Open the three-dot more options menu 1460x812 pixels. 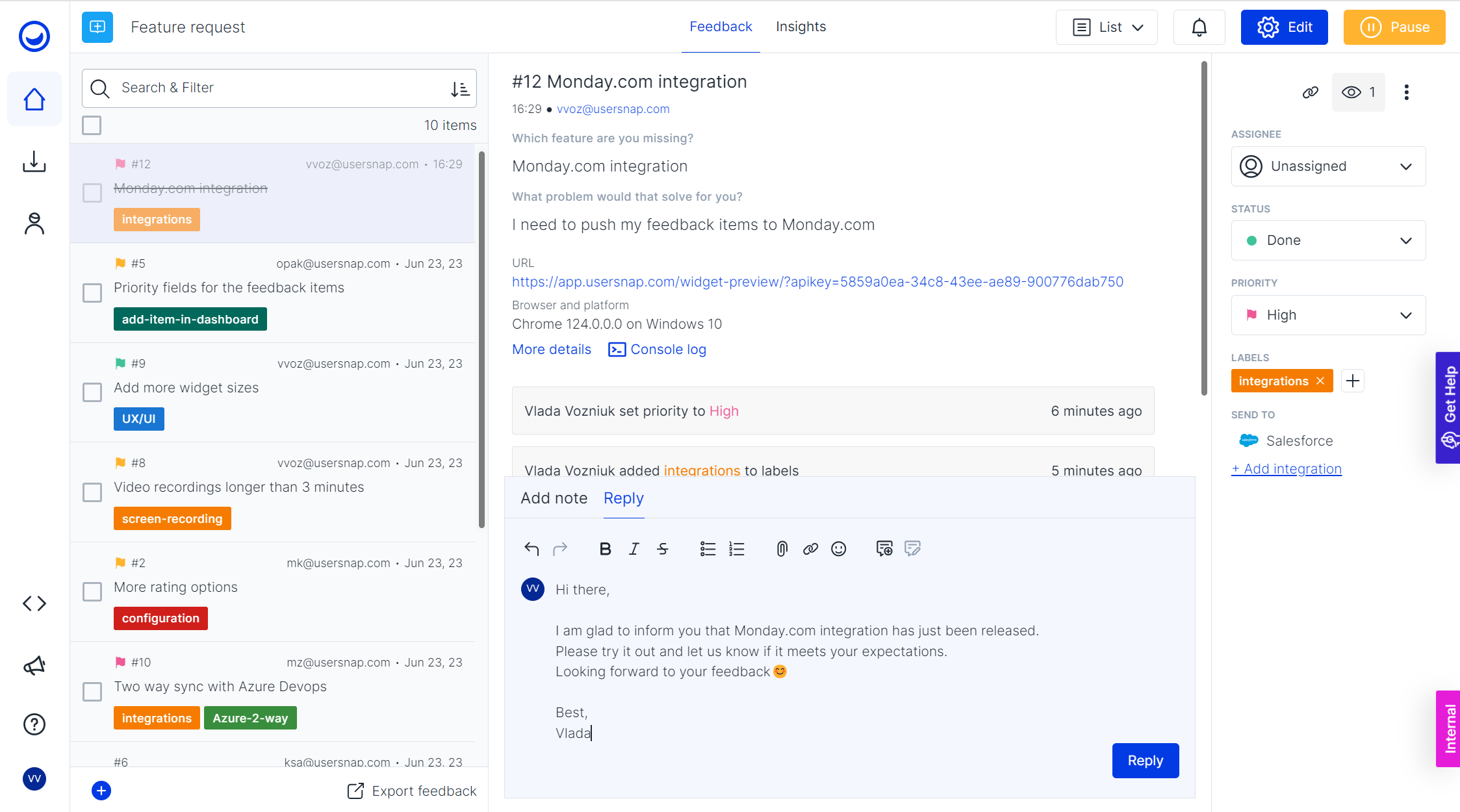(1407, 92)
